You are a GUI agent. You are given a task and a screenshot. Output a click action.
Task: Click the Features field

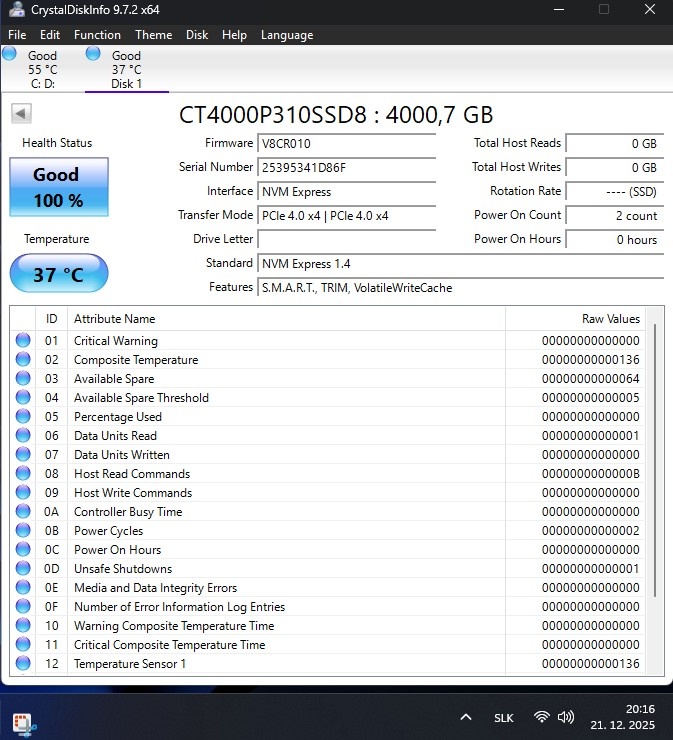click(461, 287)
